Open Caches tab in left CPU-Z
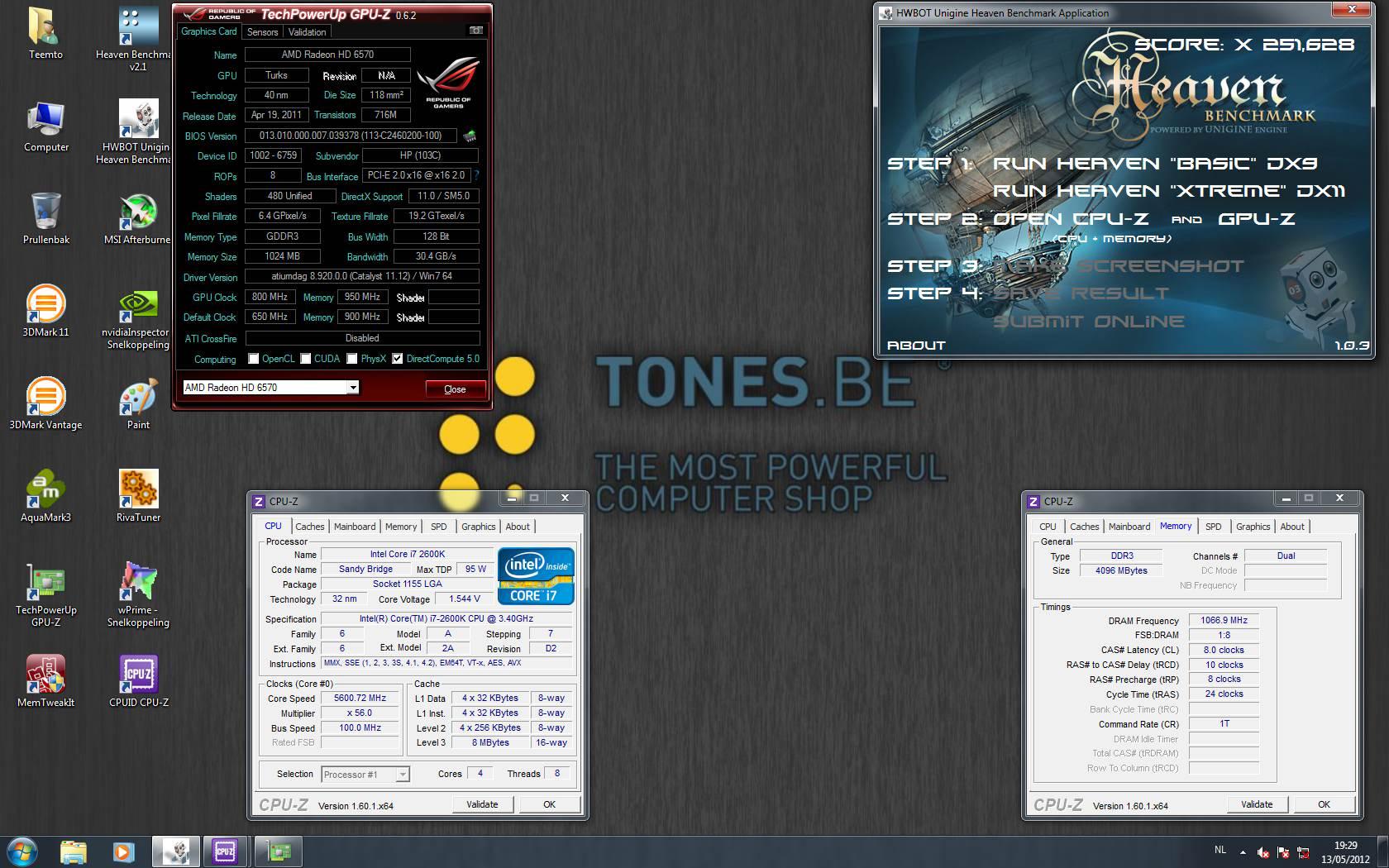 (x=310, y=527)
